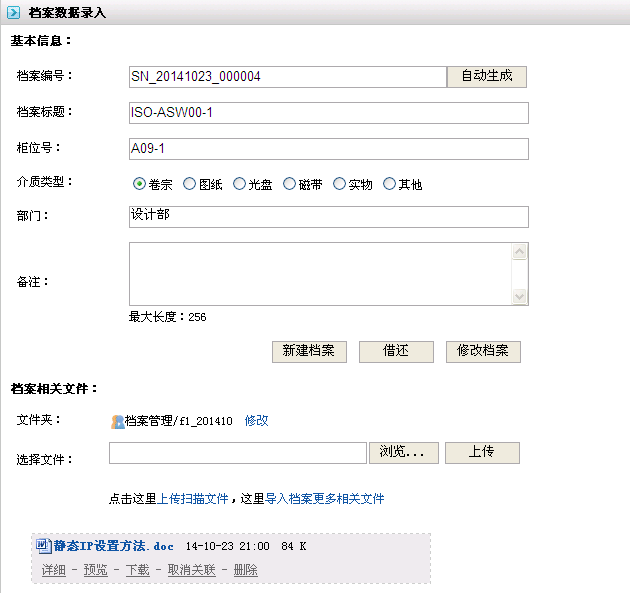Screen dimensions: 630x595
Task: Click the 下载 link for the attached file
Action: click(x=137, y=570)
